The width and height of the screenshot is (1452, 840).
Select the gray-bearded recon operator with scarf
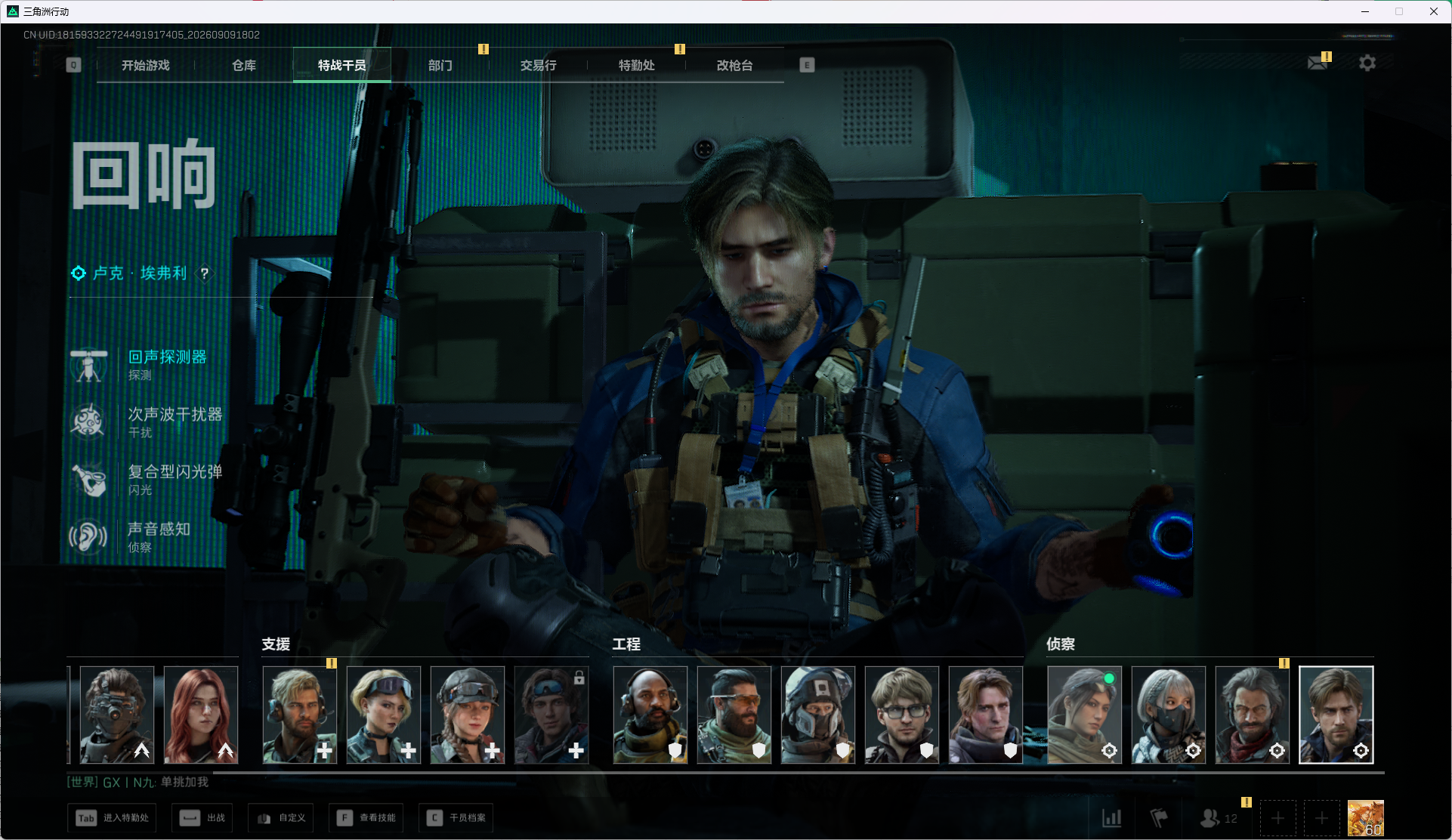1253,715
